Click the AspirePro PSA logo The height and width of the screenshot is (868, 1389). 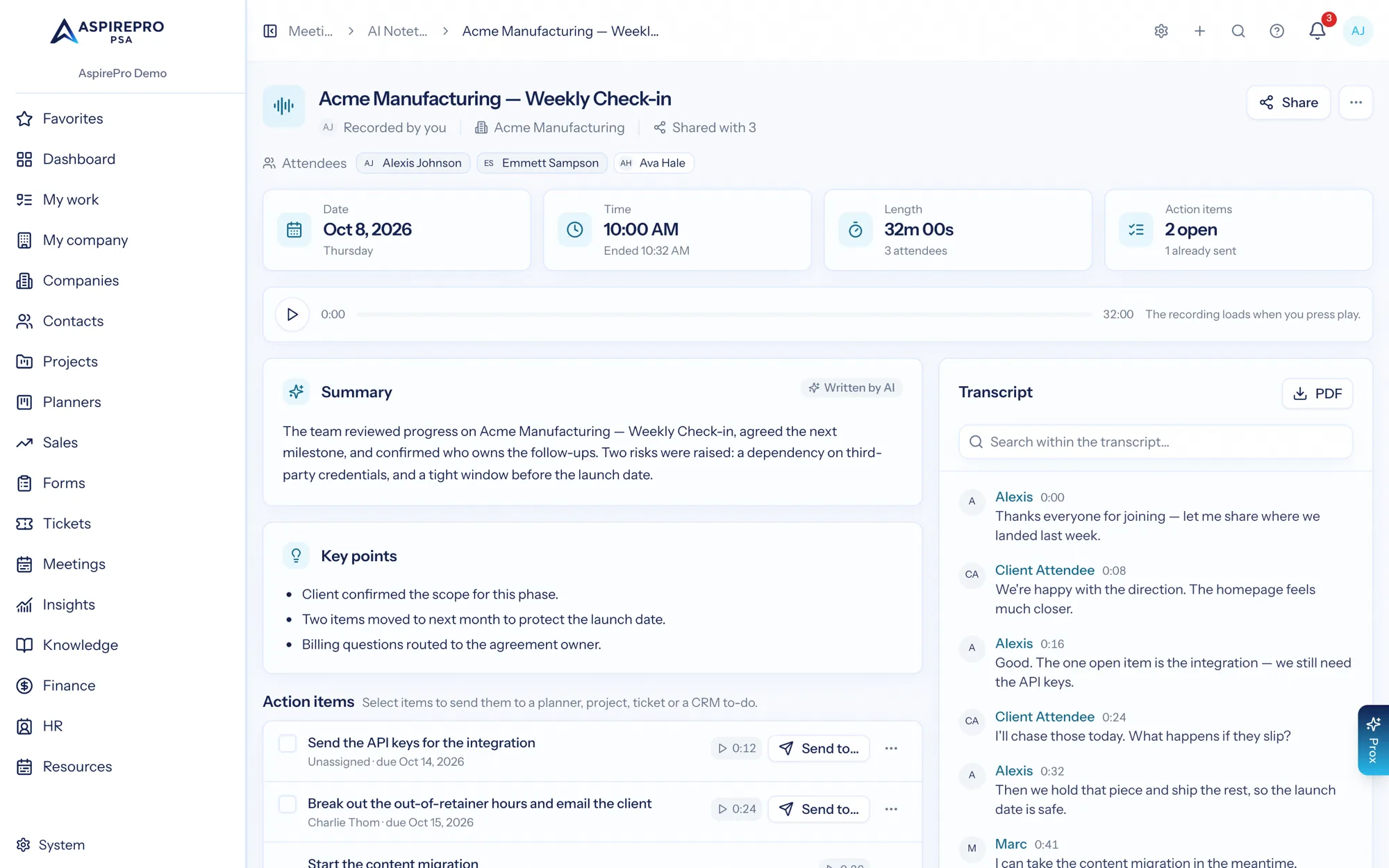(x=108, y=31)
